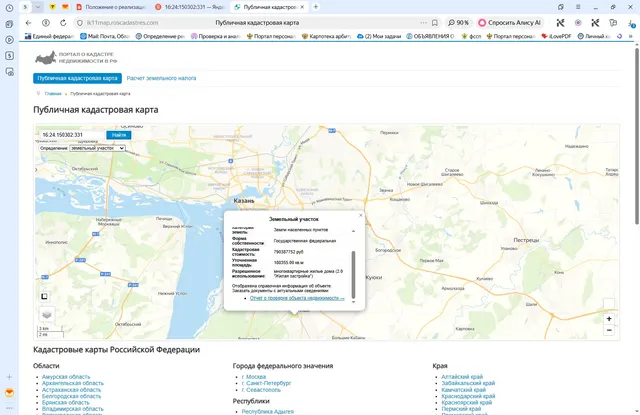The width and height of the screenshot is (640, 415).
Task: Open the map layers icon
Action: click(47, 315)
